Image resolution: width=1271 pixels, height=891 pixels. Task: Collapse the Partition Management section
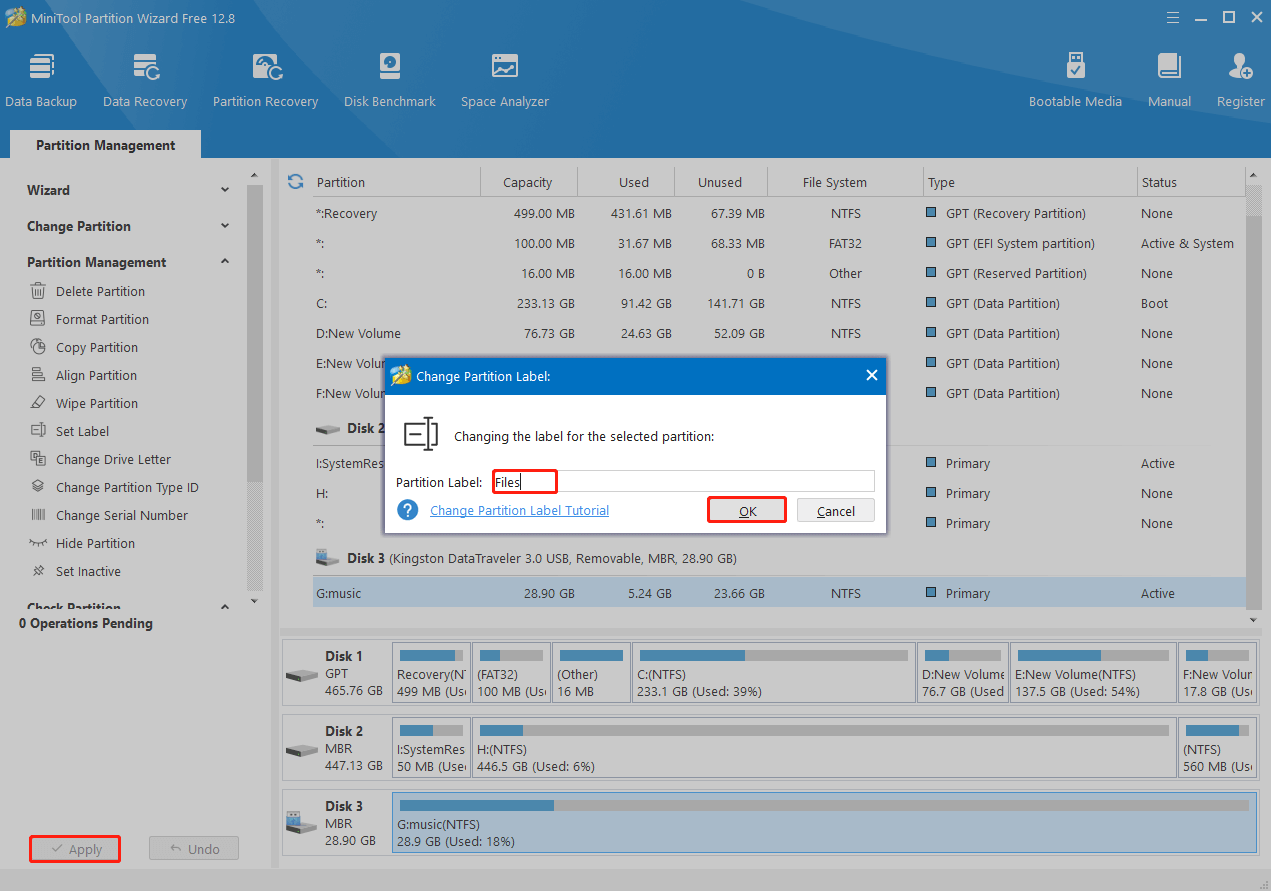225,262
